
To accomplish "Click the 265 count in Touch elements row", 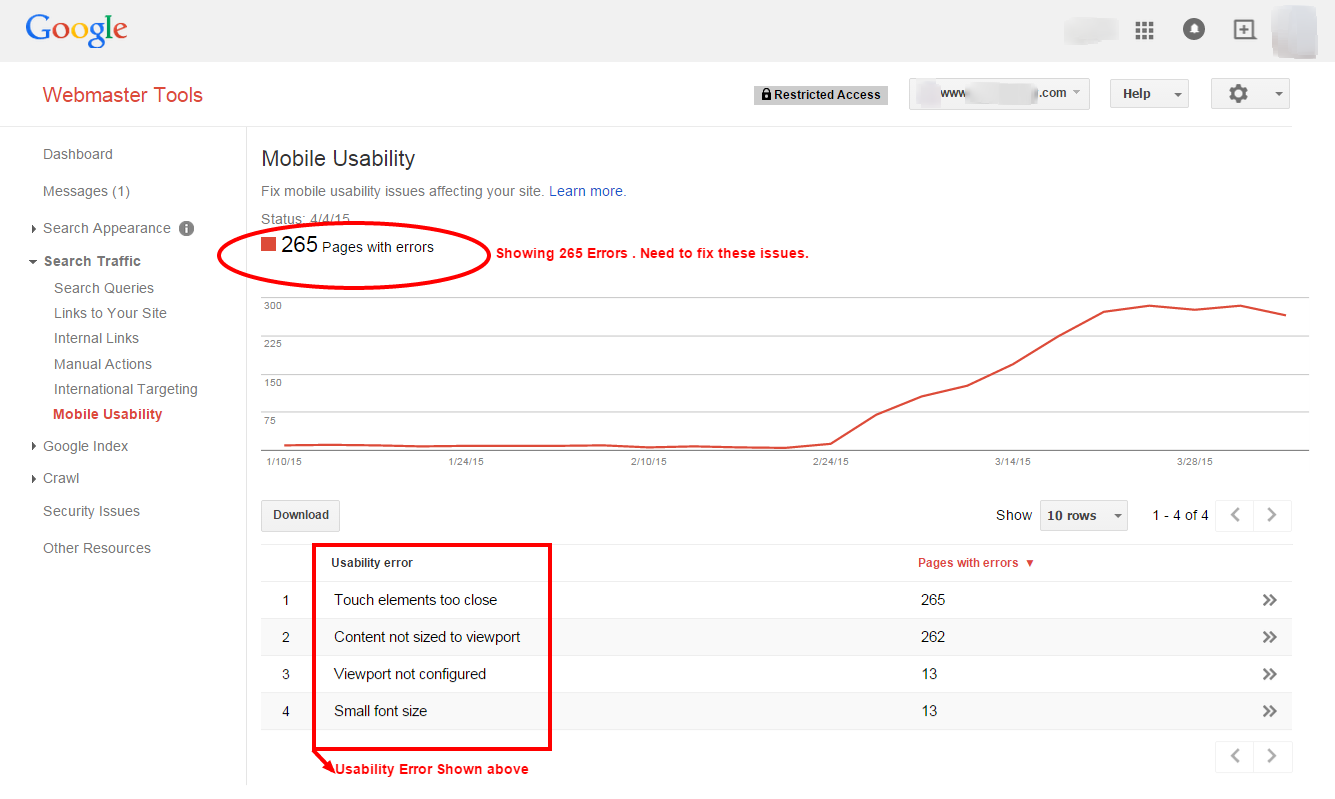I will 933,600.
